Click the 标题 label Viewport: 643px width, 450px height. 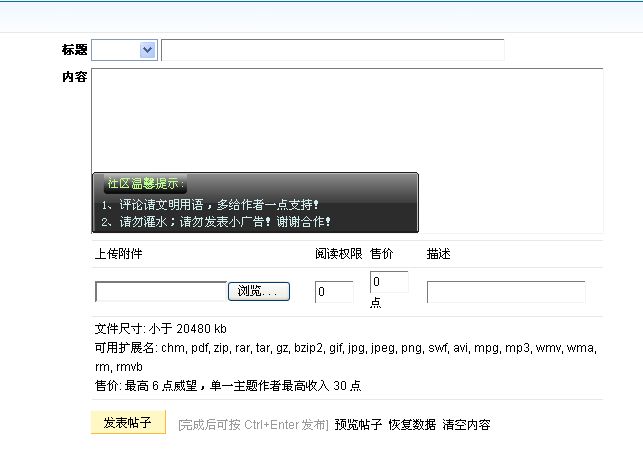pyautogui.click(x=74, y=50)
